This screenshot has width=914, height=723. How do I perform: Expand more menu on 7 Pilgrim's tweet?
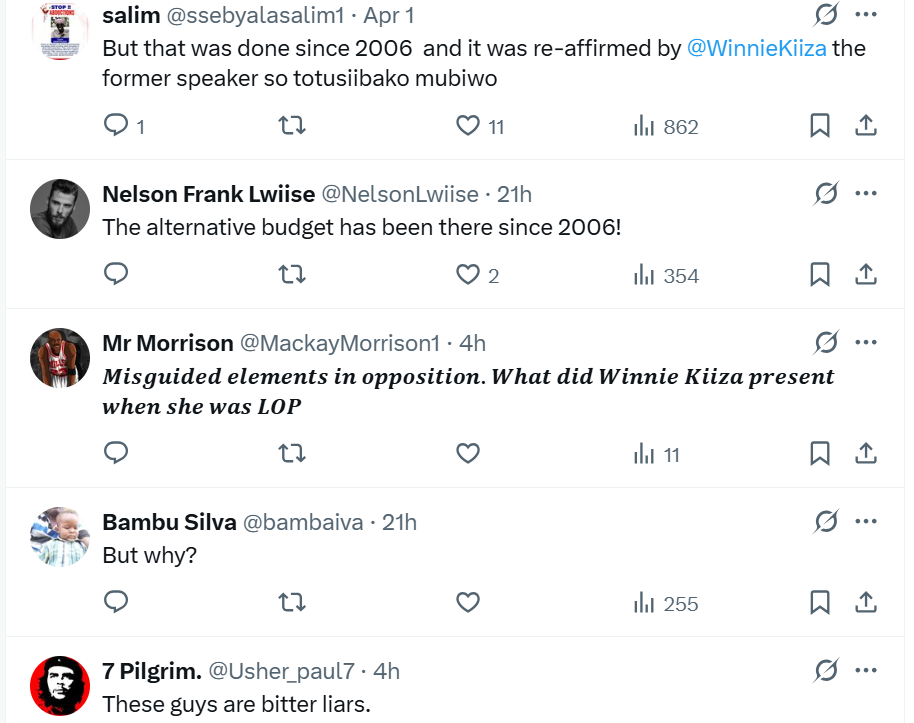point(866,670)
